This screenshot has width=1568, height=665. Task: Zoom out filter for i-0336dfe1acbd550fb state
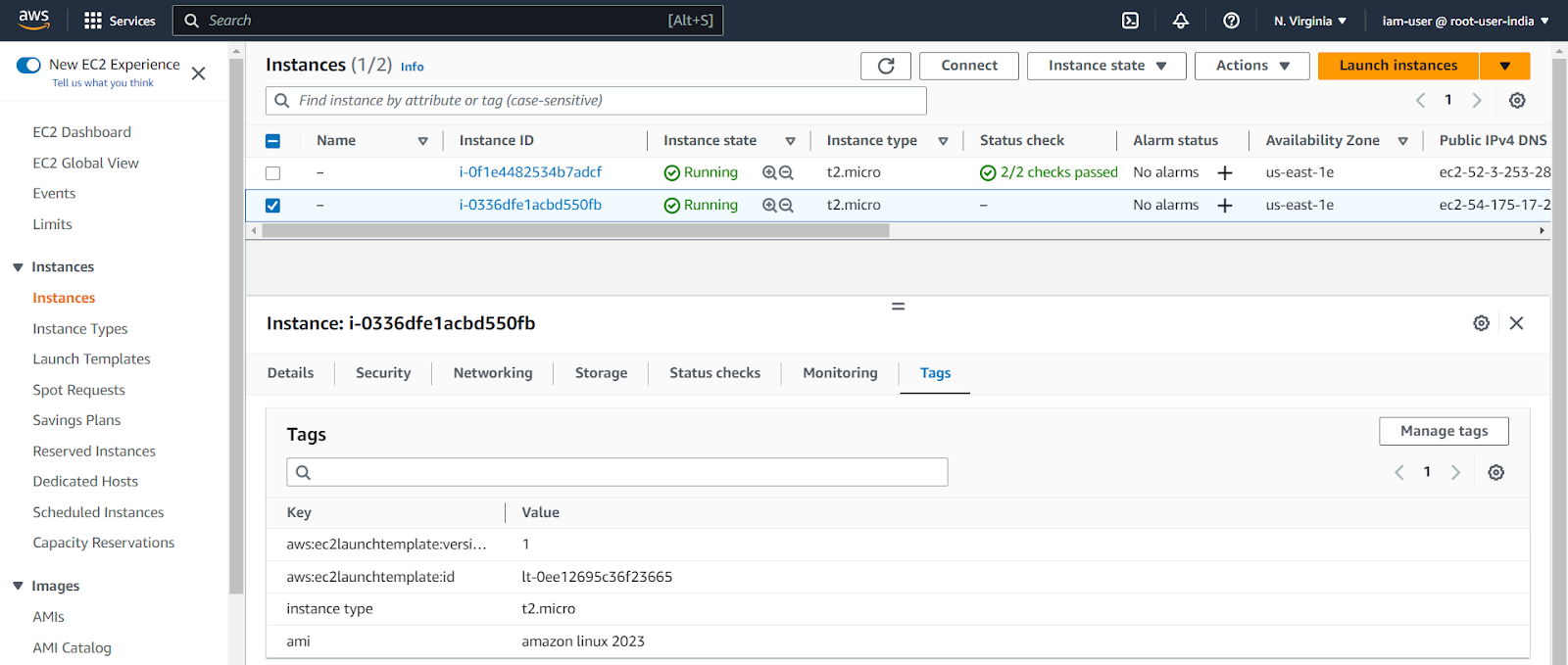pyautogui.click(x=786, y=206)
